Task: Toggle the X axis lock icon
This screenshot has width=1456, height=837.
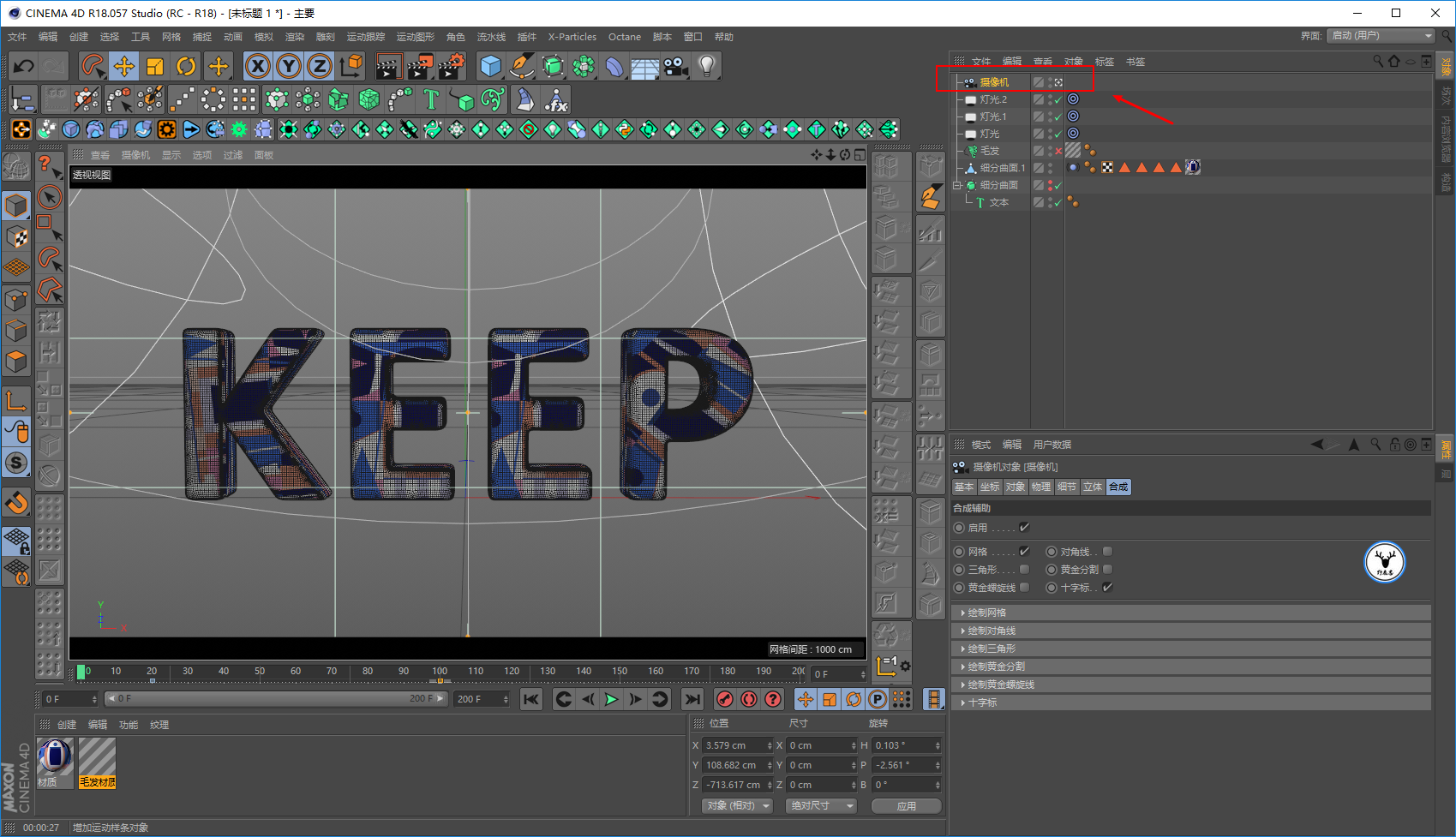Action: (258, 66)
